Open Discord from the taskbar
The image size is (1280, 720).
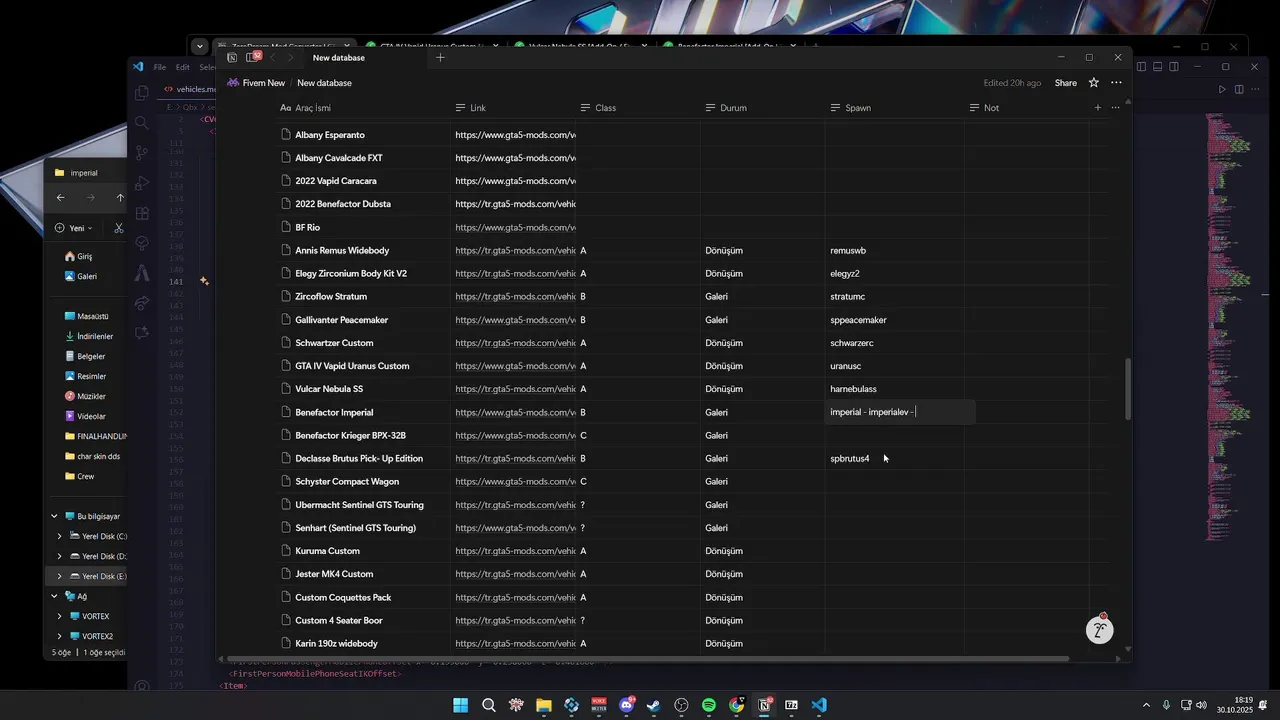click(x=627, y=705)
